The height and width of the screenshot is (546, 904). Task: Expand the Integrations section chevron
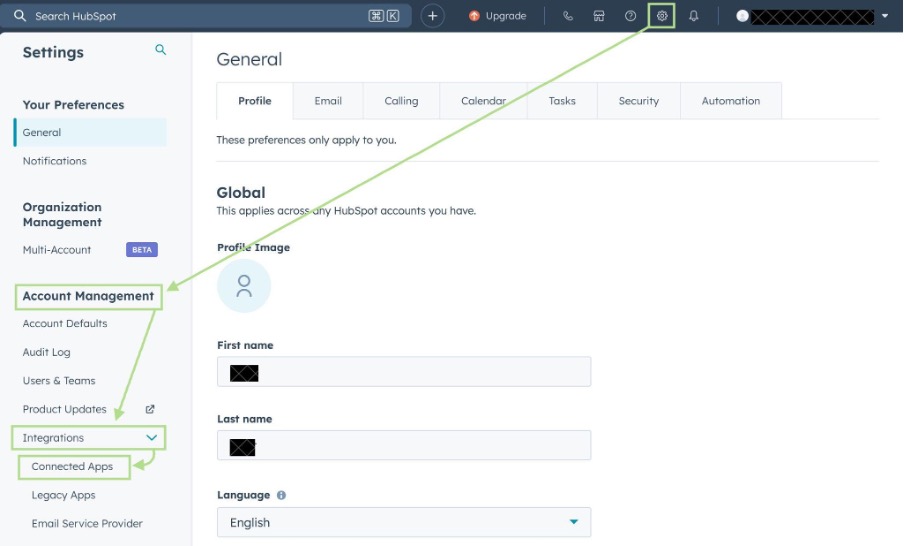click(152, 438)
